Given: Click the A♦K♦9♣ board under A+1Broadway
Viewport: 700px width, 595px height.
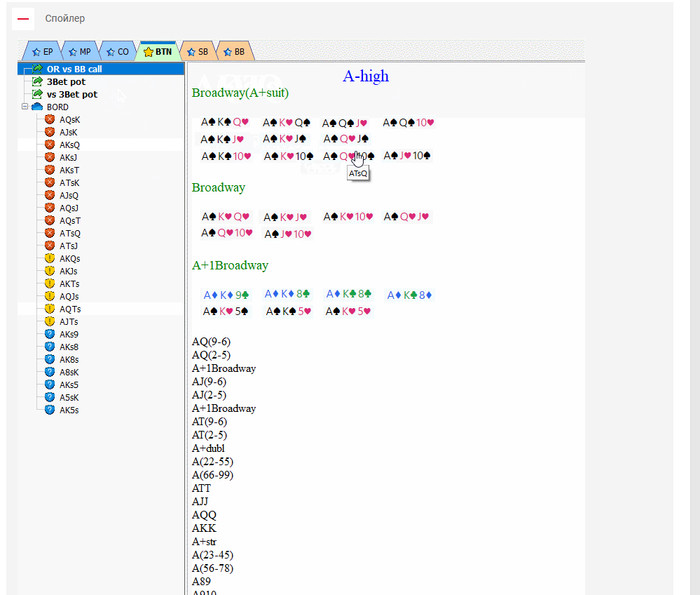Looking at the screenshot, I should [x=226, y=295].
